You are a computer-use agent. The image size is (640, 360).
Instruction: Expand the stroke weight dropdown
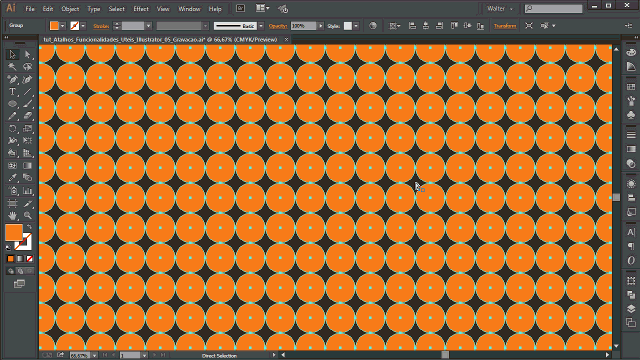(x=148, y=26)
